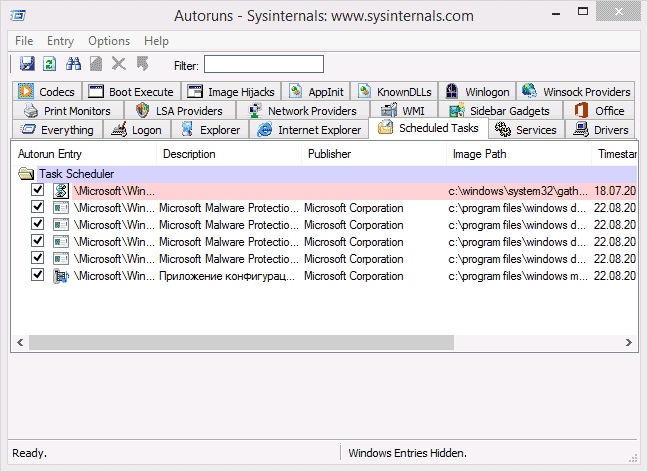Image resolution: width=648 pixels, height=472 pixels.
Task: Switch to the Logon tab
Action: pos(137,129)
